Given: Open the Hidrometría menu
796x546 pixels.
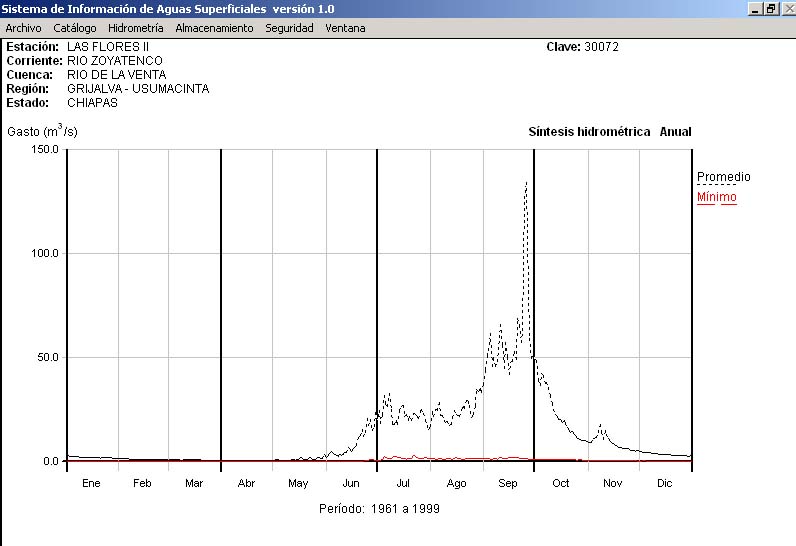Looking at the screenshot, I should [x=135, y=28].
